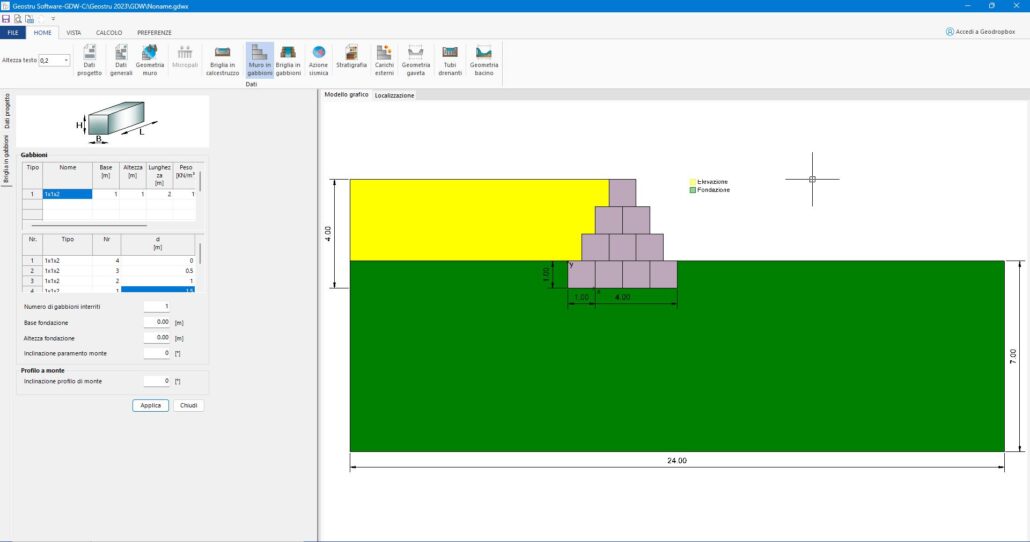The width and height of the screenshot is (1030, 542).
Task: Select the Dati progetto vertical side tab
Action: click(6, 111)
